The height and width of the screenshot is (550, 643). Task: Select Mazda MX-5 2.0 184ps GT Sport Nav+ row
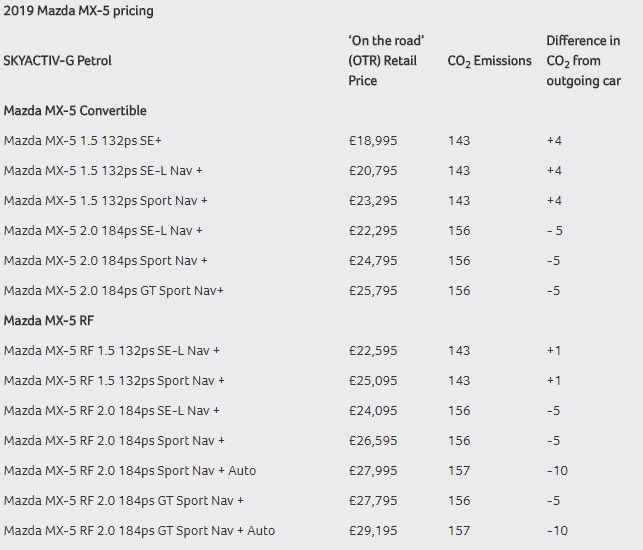tap(114, 291)
